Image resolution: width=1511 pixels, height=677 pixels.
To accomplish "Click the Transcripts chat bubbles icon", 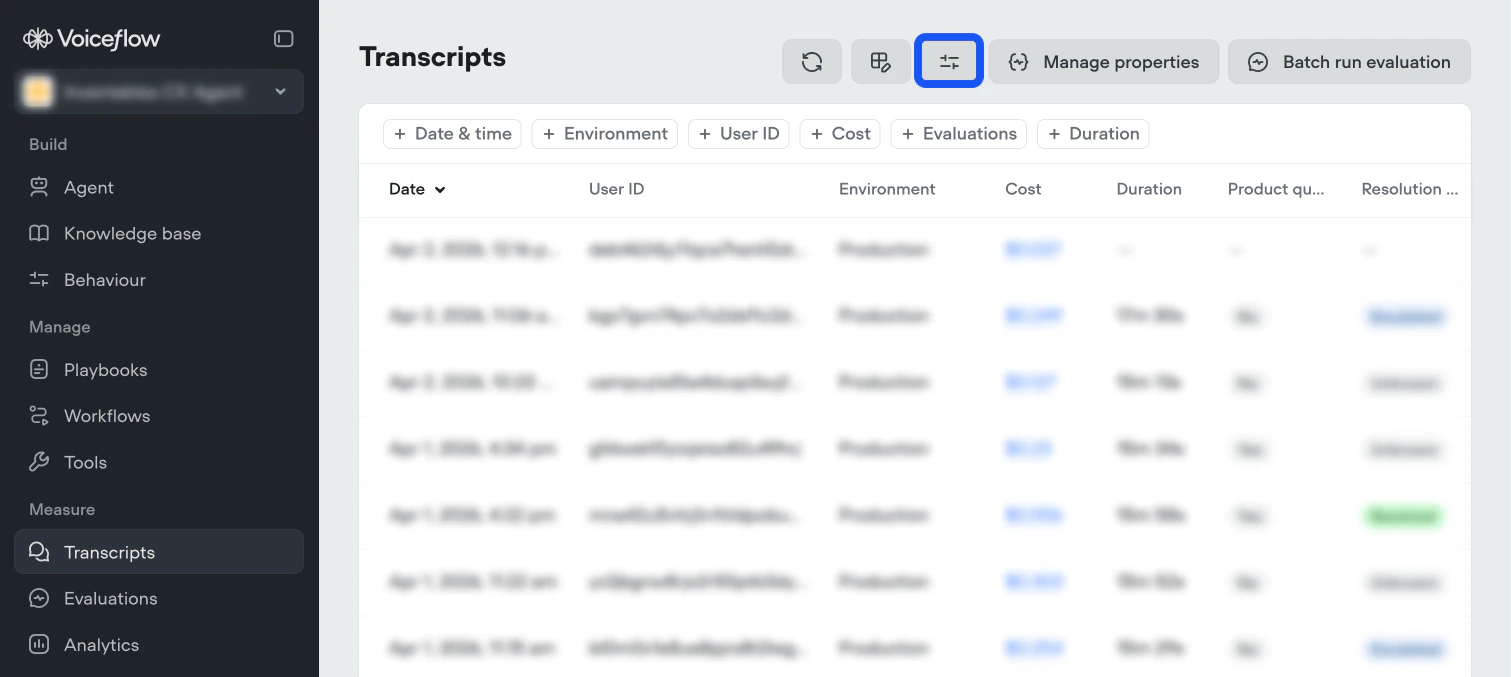I will point(39,552).
